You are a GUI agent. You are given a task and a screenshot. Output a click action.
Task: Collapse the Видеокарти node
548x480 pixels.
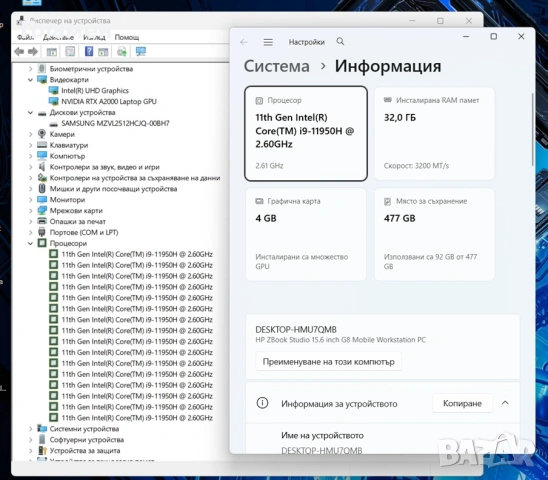[x=30, y=80]
